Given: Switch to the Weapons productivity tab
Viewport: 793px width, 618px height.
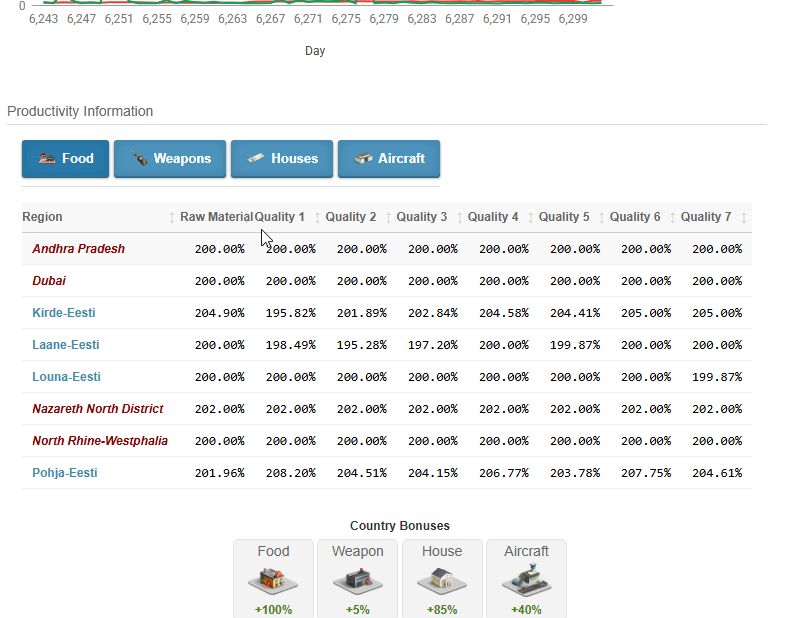Looking at the screenshot, I should pos(169,159).
